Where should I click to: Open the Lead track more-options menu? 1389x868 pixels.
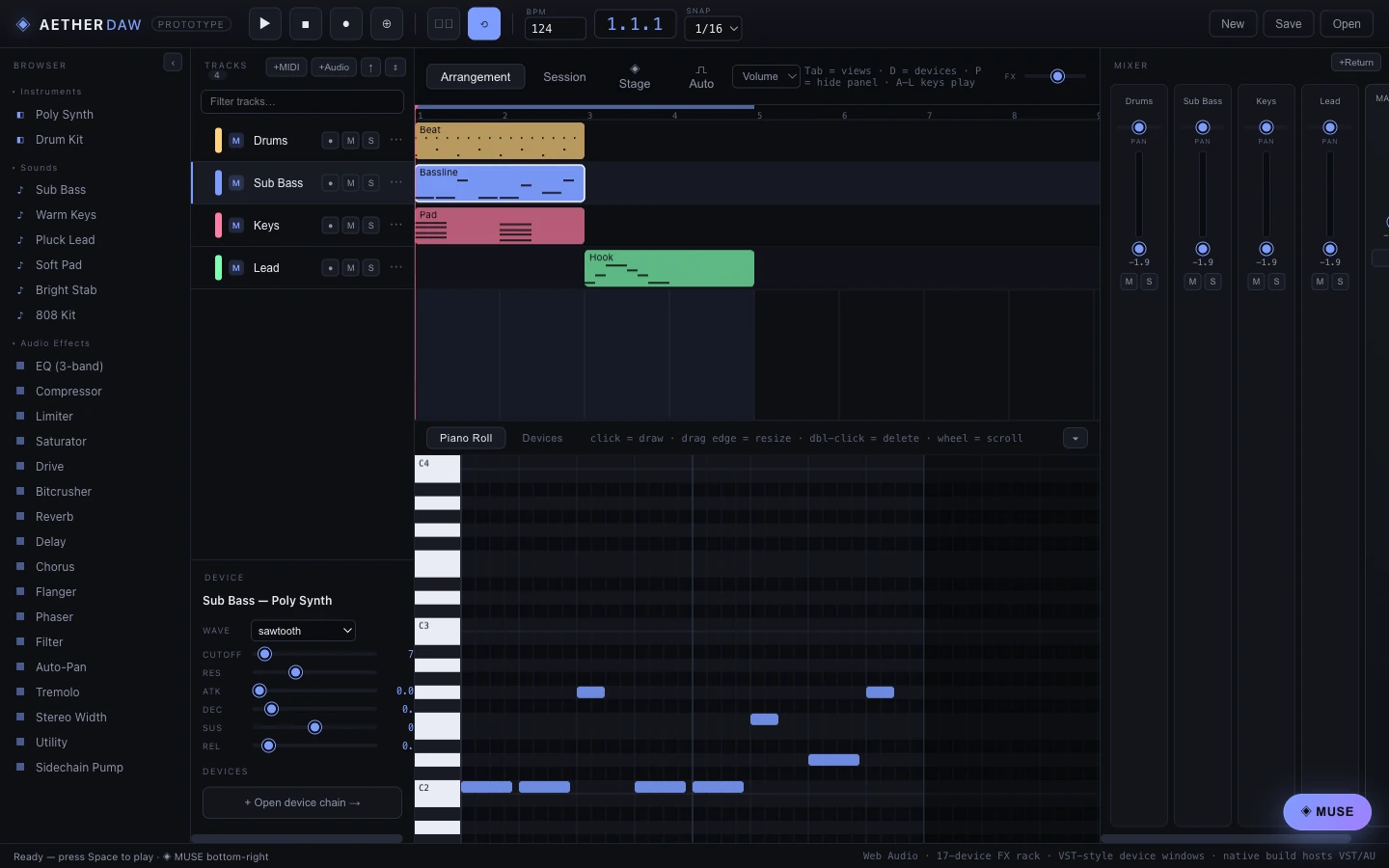click(395, 267)
